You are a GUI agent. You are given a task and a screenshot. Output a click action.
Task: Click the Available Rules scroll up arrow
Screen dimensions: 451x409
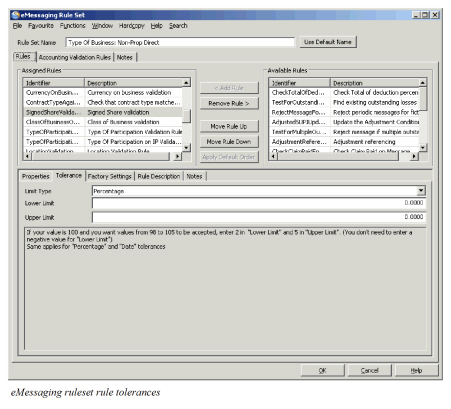coord(423,83)
